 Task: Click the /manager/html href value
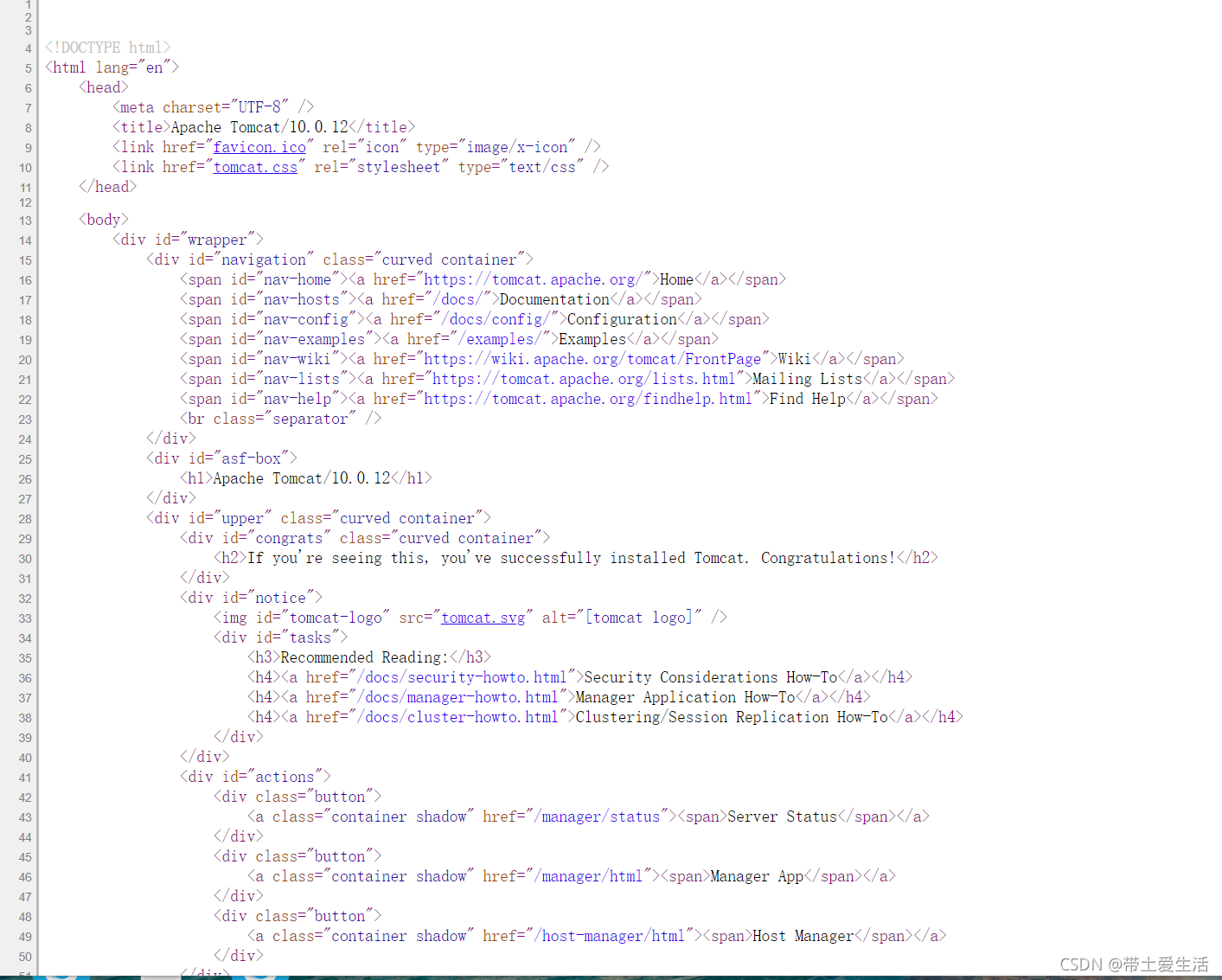(589, 876)
